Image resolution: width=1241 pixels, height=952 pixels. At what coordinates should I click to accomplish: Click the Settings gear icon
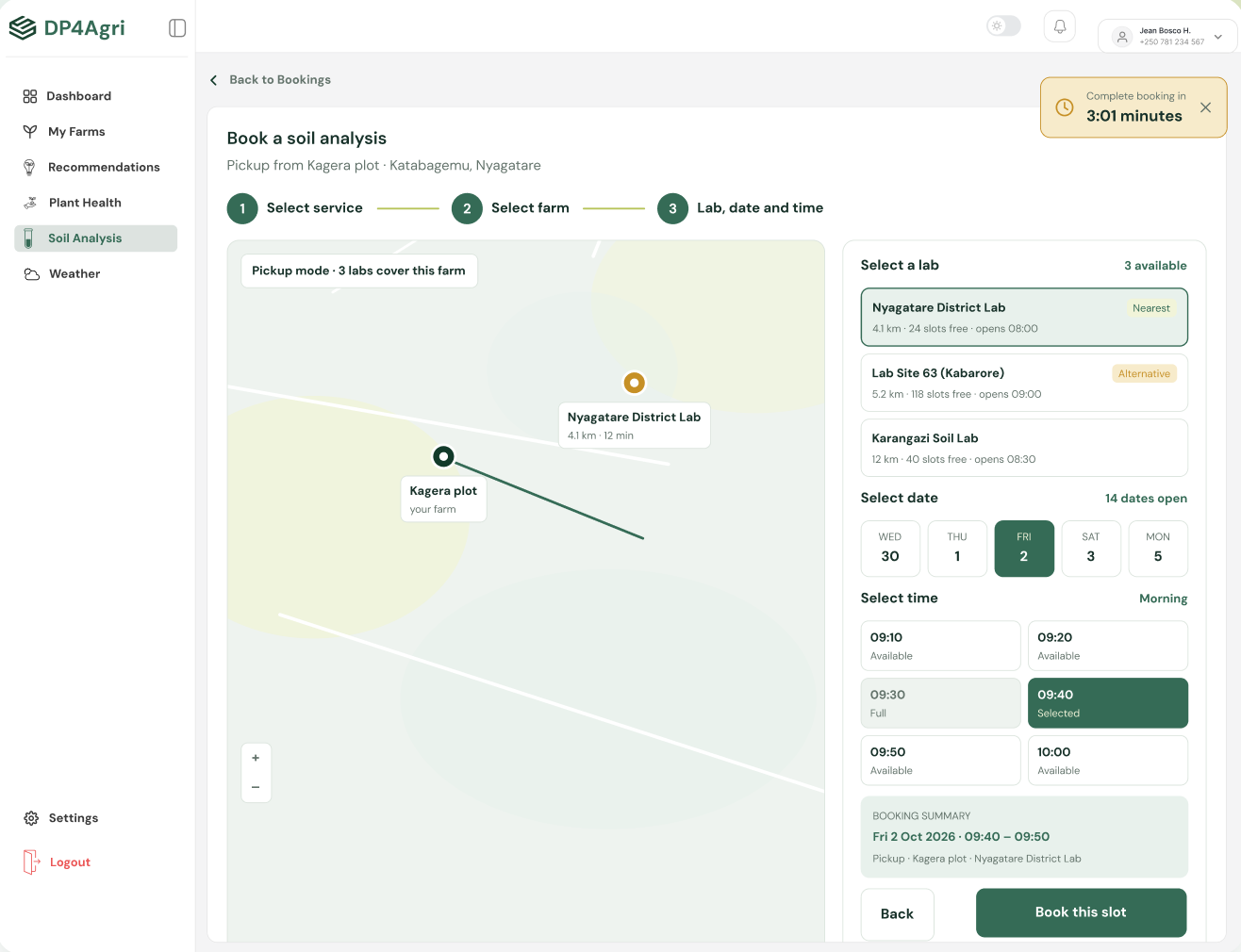pos(31,818)
